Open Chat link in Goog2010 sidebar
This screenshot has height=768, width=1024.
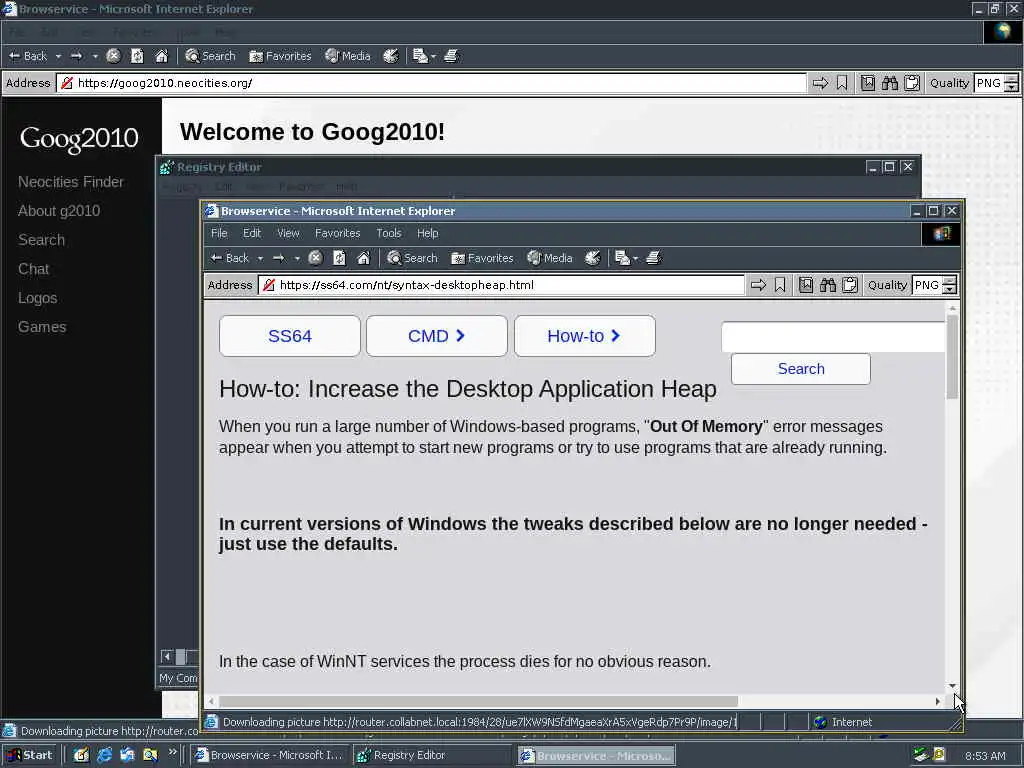pos(33,269)
